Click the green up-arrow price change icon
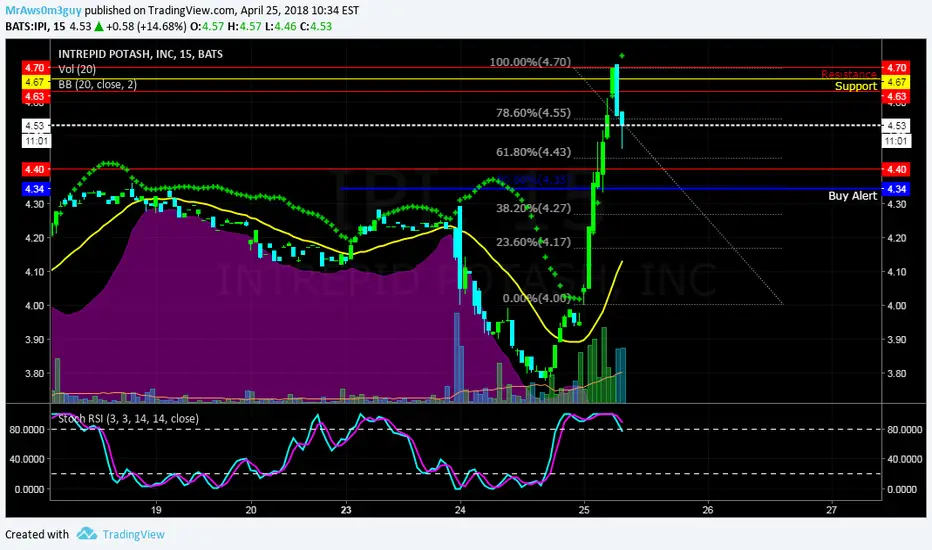The width and height of the screenshot is (932, 550). click(99, 26)
